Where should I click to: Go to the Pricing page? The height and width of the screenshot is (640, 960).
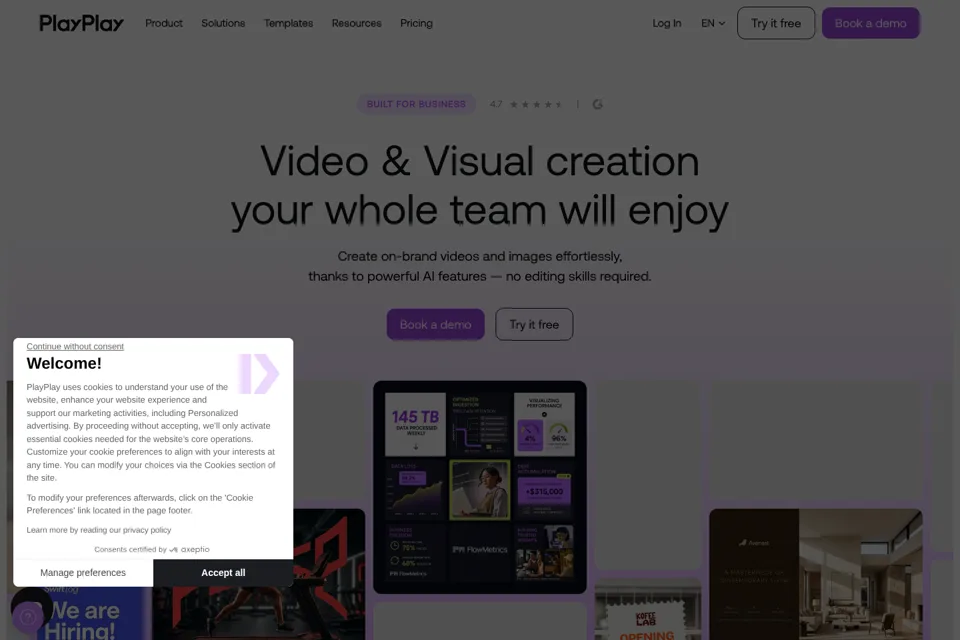416,23
